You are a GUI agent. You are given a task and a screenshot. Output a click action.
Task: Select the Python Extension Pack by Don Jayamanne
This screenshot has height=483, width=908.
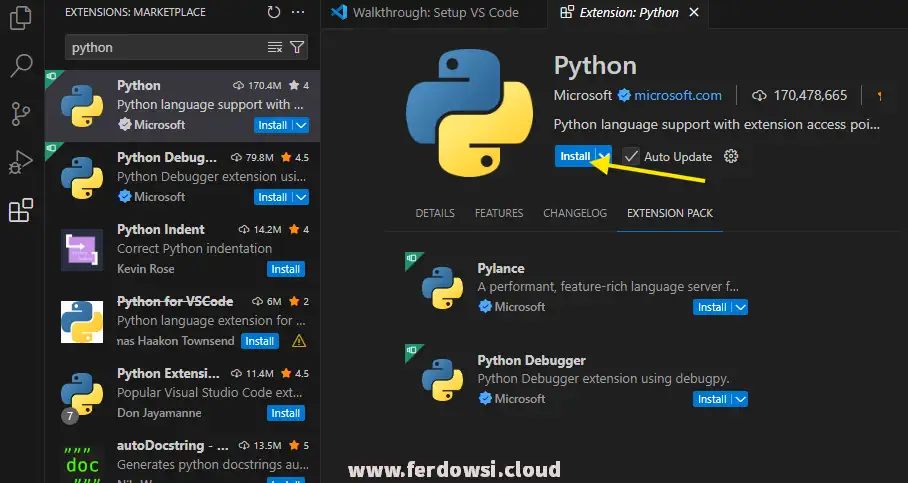point(182,394)
